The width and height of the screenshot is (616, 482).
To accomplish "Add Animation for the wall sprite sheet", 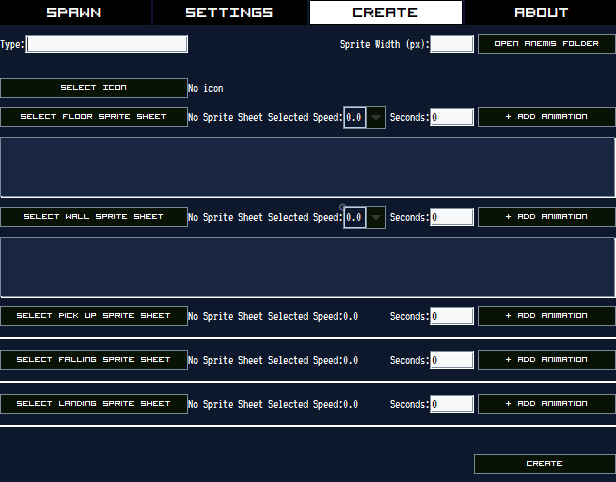I will click(546, 217).
